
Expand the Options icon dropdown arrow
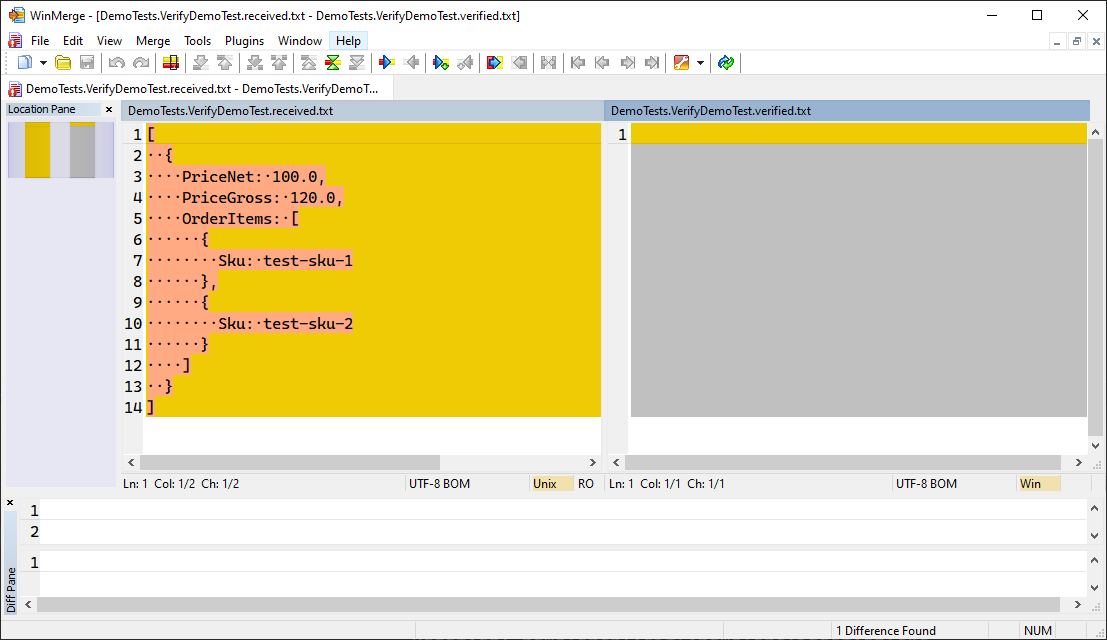(700, 63)
